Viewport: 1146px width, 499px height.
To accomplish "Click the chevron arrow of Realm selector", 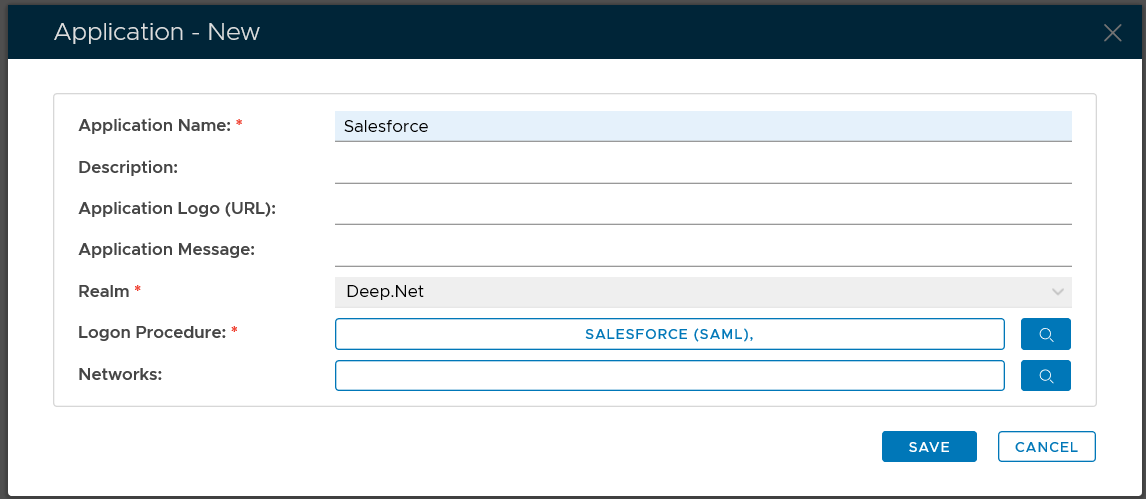I will tap(1057, 292).
